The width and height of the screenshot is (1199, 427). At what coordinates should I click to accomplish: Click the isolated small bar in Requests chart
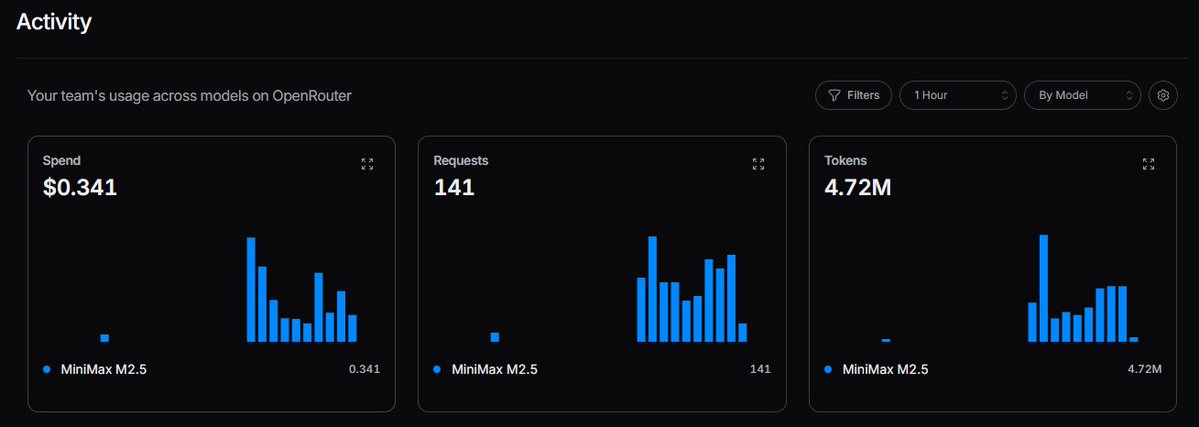click(x=495, y=337)
